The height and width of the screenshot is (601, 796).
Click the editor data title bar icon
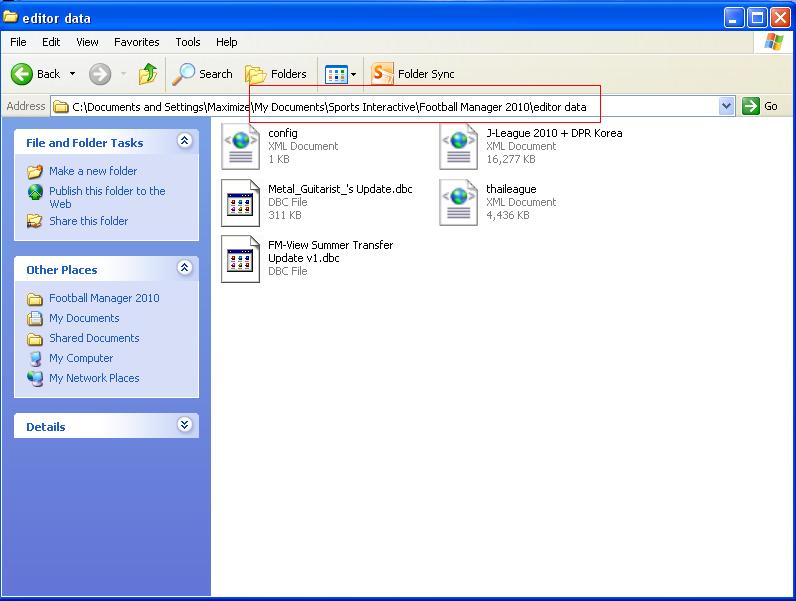click(10, 17)
